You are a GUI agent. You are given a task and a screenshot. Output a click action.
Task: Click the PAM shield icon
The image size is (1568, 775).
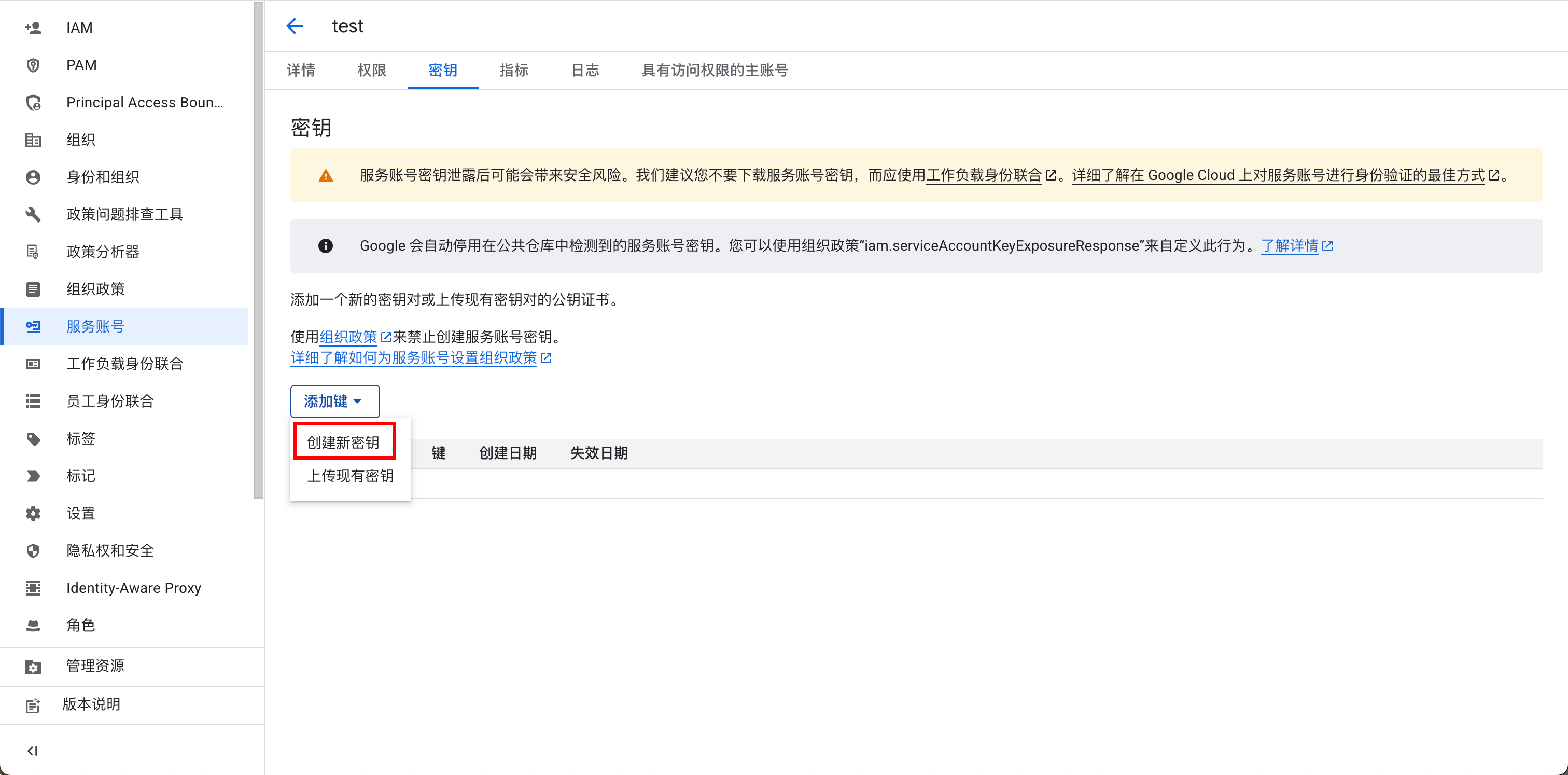point(33,65)
